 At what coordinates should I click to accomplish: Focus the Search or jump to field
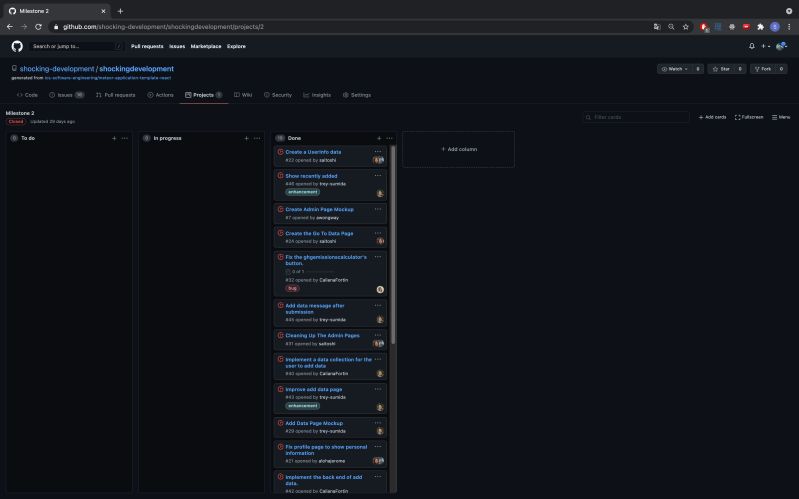pyautogui.click(x=76, y=46)
